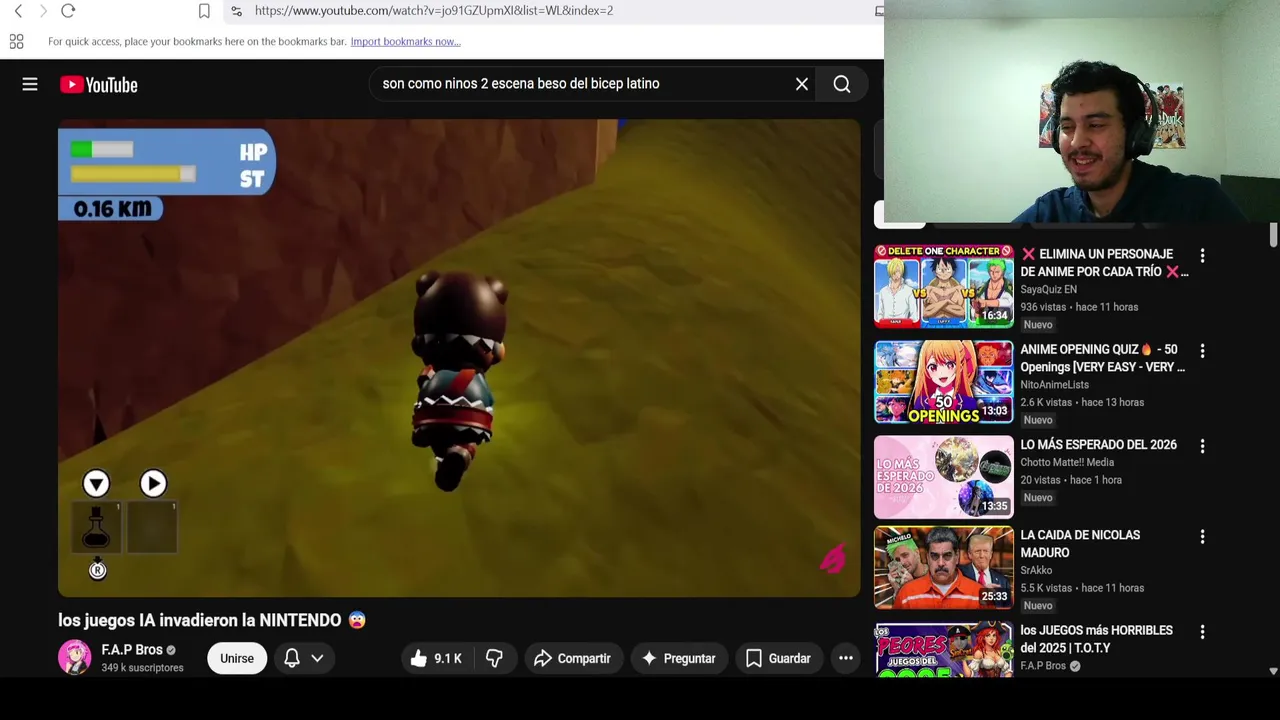The width and height of the screenshot is (1280, 720).
Task: Open LA CAIDA DE NICOLAS MADURO thumbnail
Action: pos(944,568)
